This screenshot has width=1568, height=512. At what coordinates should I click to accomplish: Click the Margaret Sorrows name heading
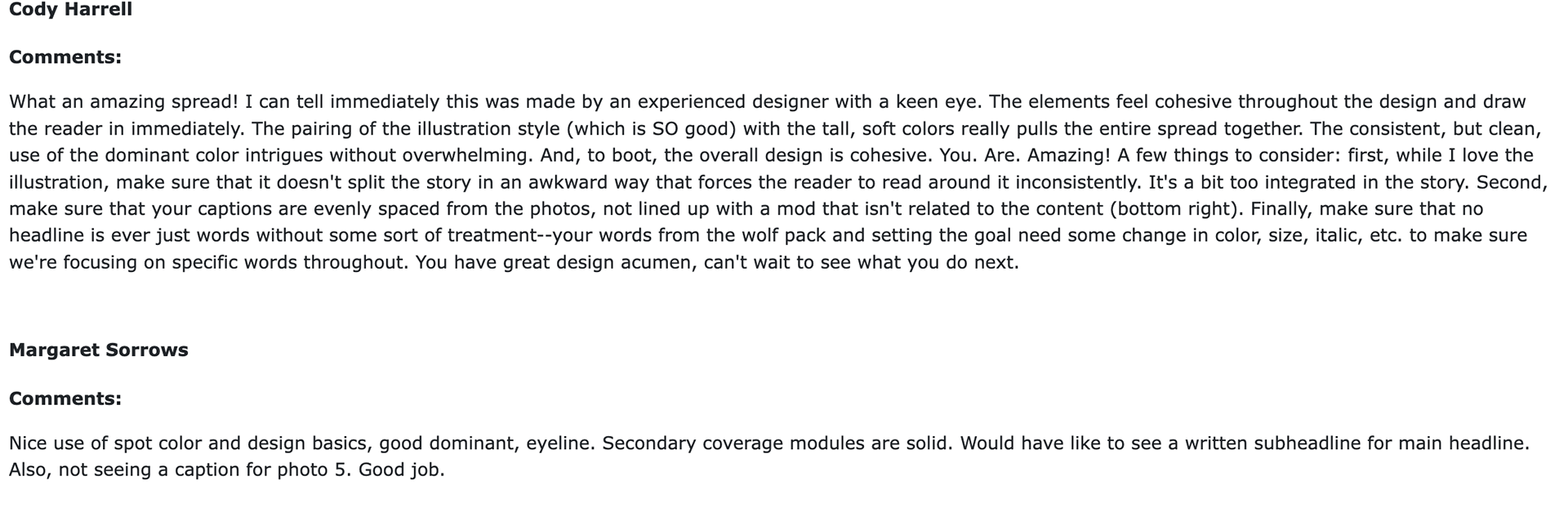[x=98, y=350]
